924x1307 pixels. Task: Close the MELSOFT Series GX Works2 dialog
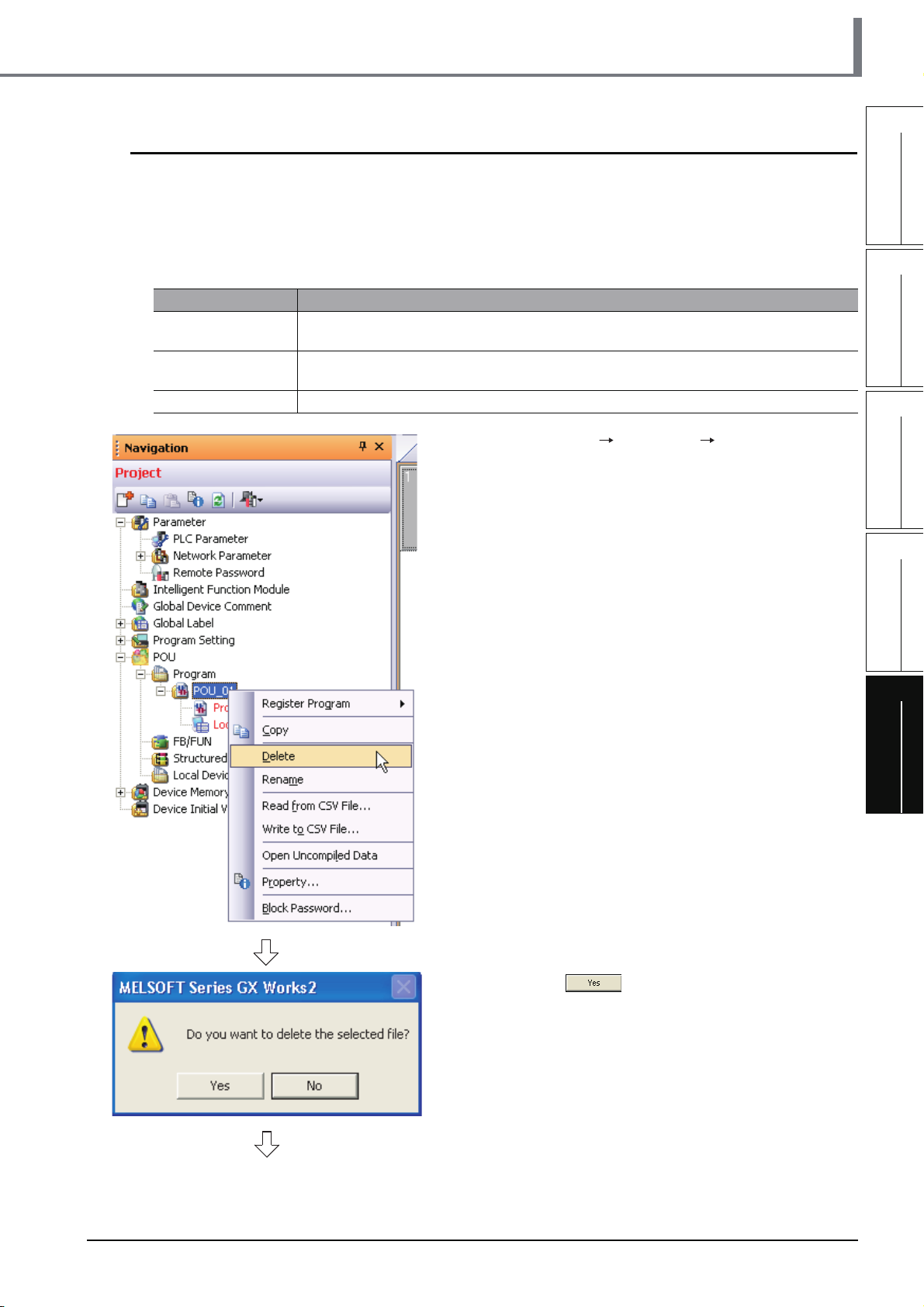(403, 987)
